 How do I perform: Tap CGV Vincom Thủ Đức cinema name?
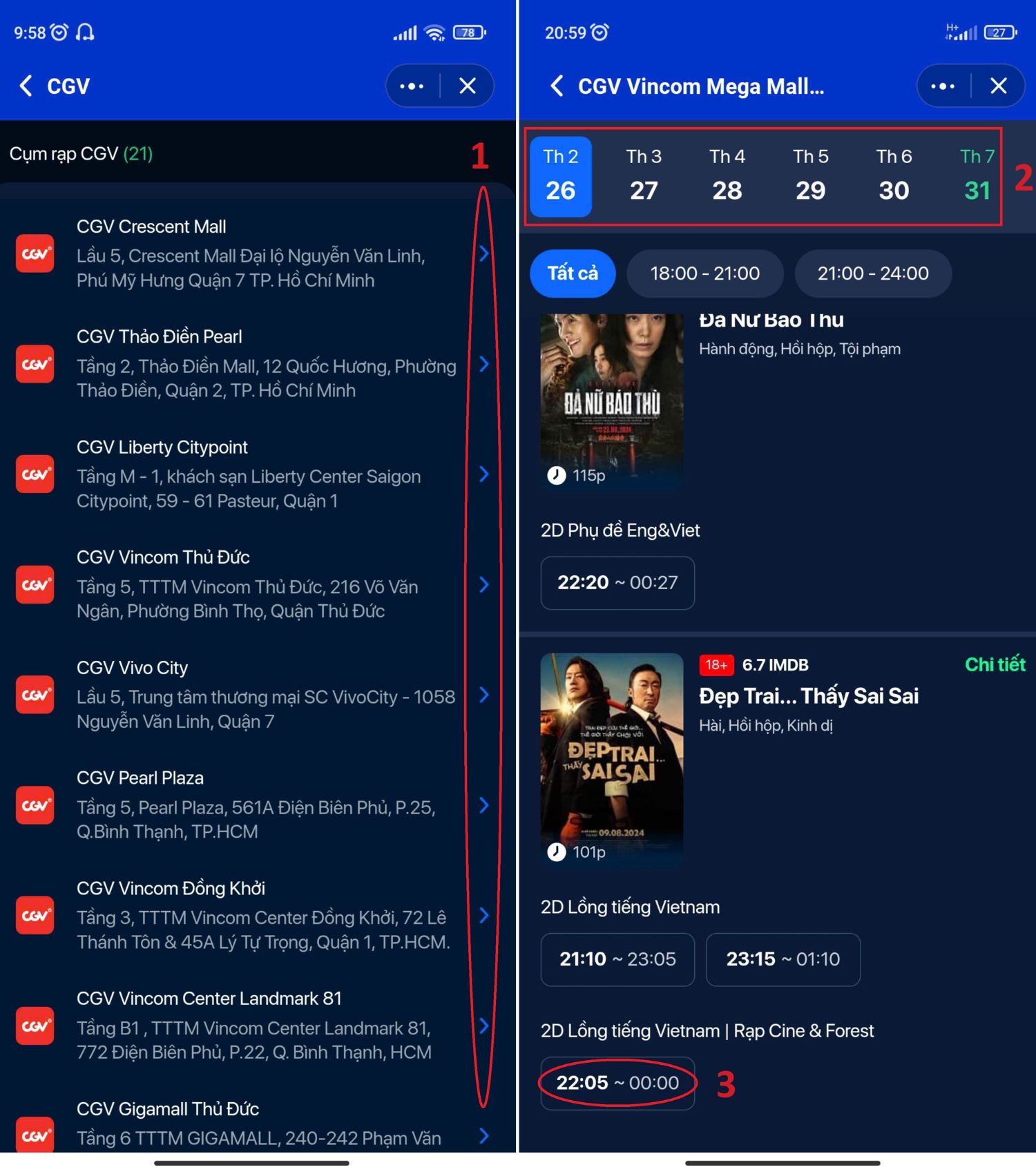[163, 557]
